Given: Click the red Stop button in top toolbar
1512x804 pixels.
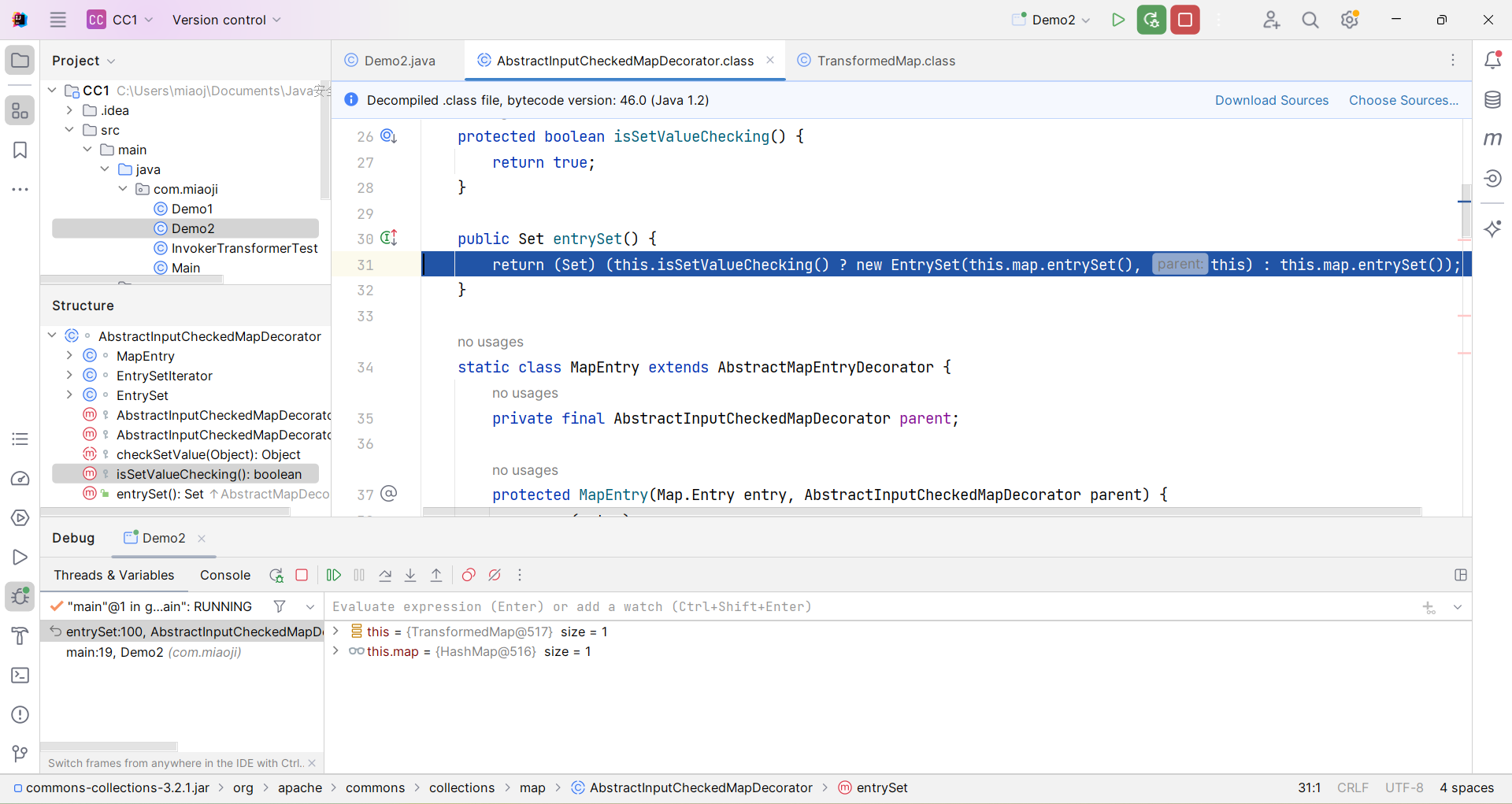Looking at the screenshot, I should 1184,20.
